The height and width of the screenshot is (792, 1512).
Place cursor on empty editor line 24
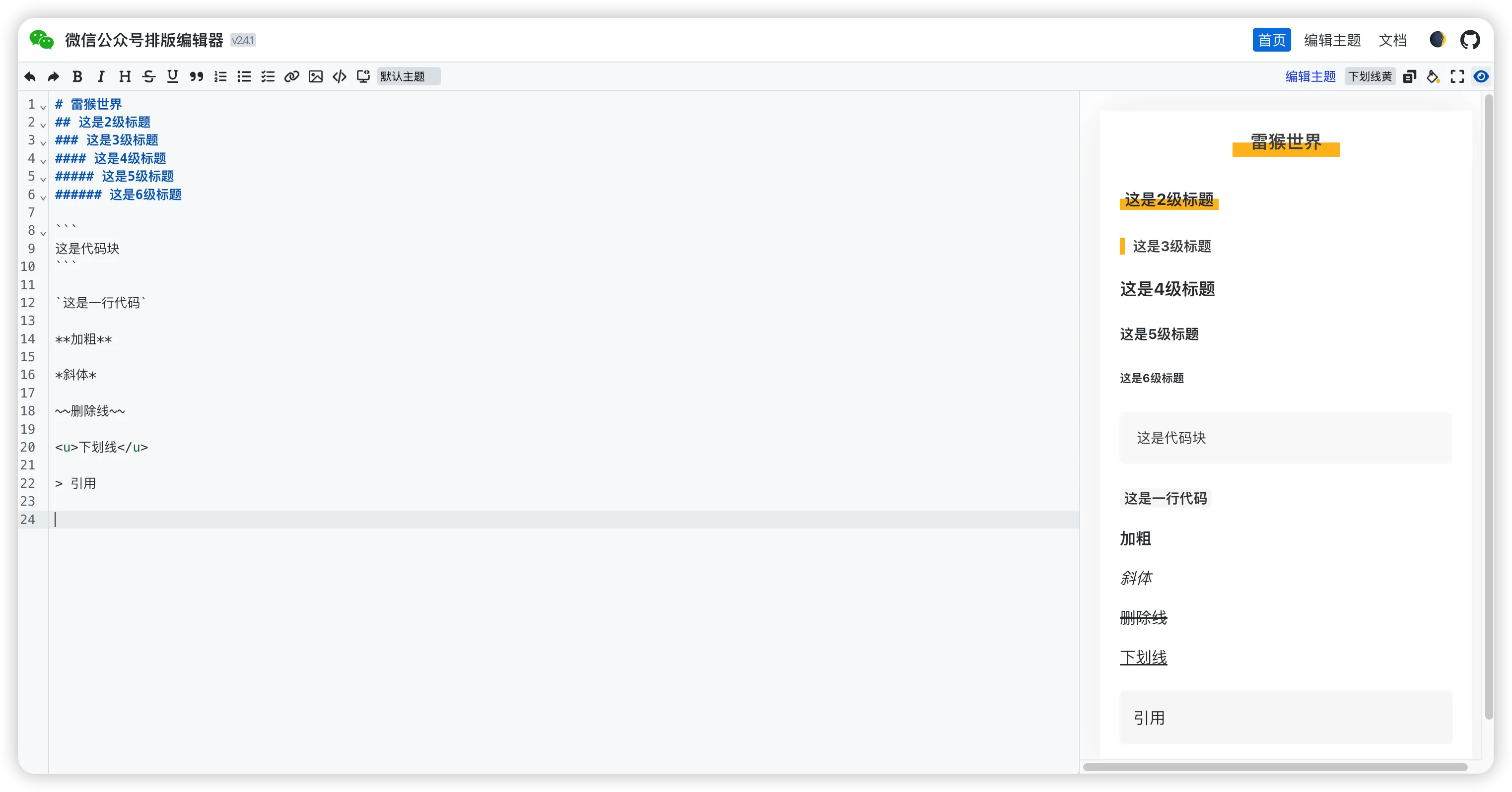[563, 519]
